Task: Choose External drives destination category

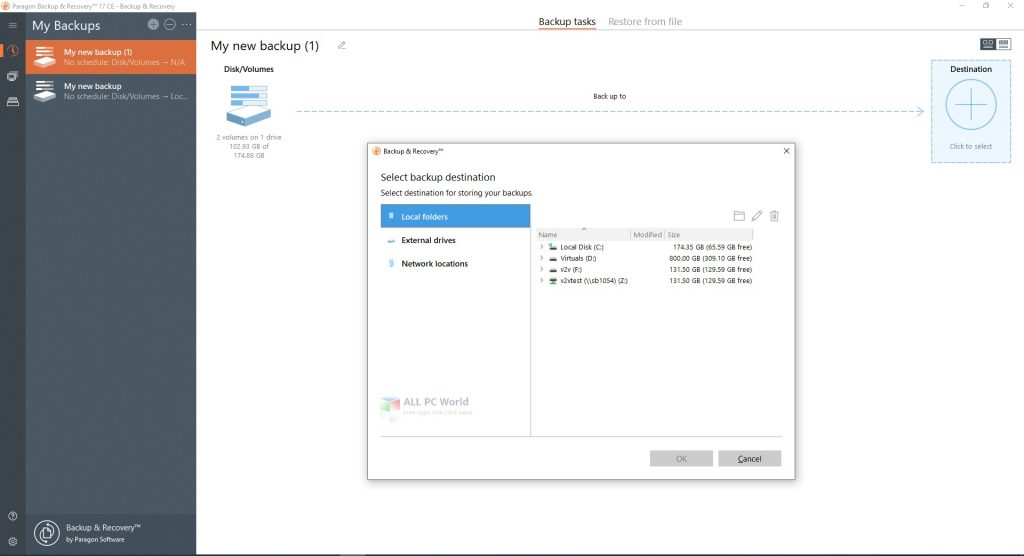Action: click(x=455, y=240)
